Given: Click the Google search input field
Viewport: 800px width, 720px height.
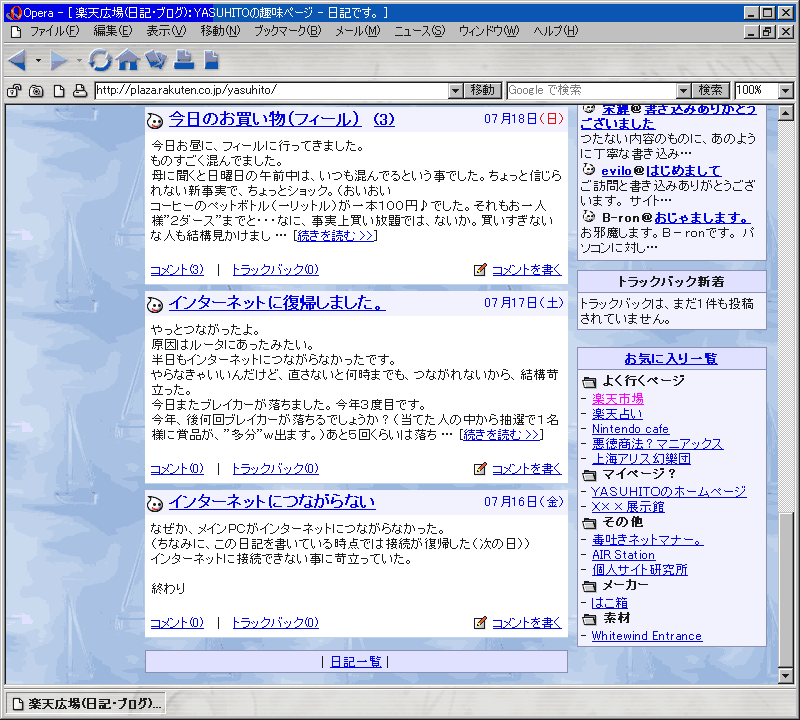Looking at the screenshot, I should (x=592, y=91).
